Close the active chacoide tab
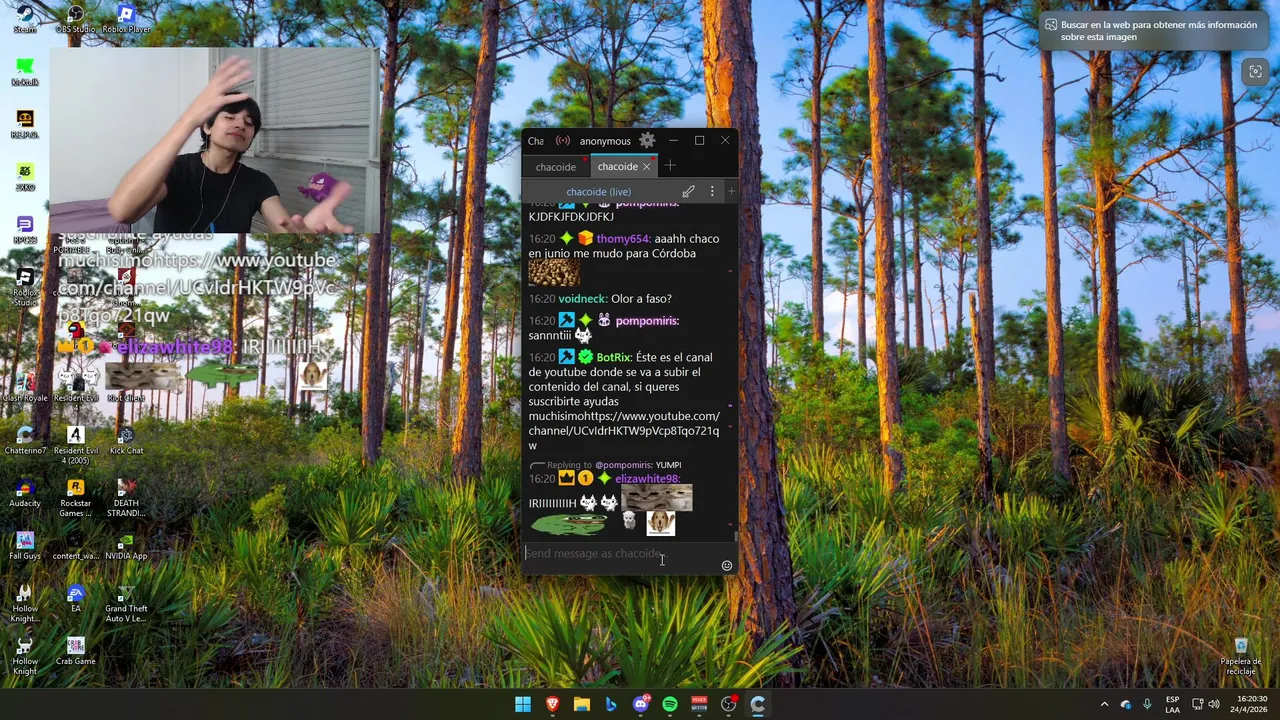 click(x=647, y=167)
